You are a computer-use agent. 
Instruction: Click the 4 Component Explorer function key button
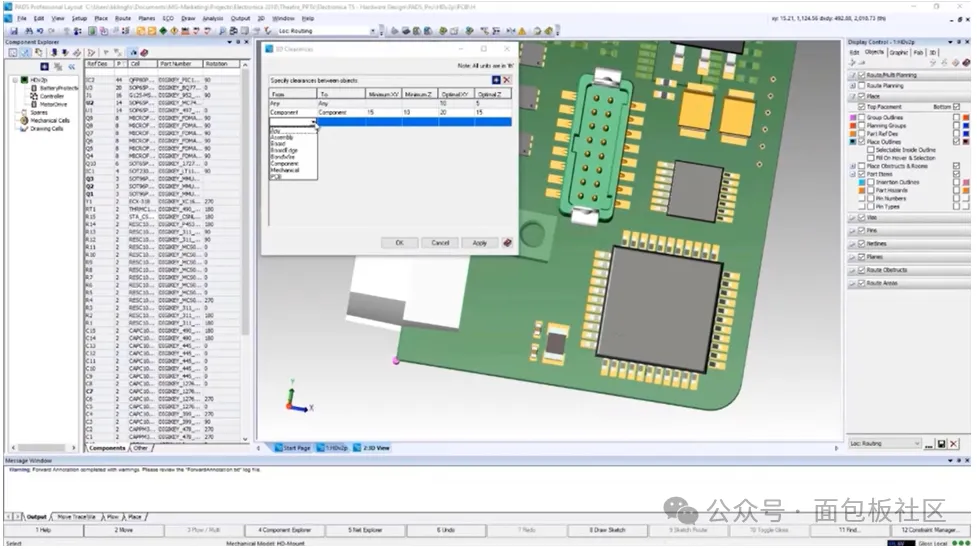coord(284,530)
